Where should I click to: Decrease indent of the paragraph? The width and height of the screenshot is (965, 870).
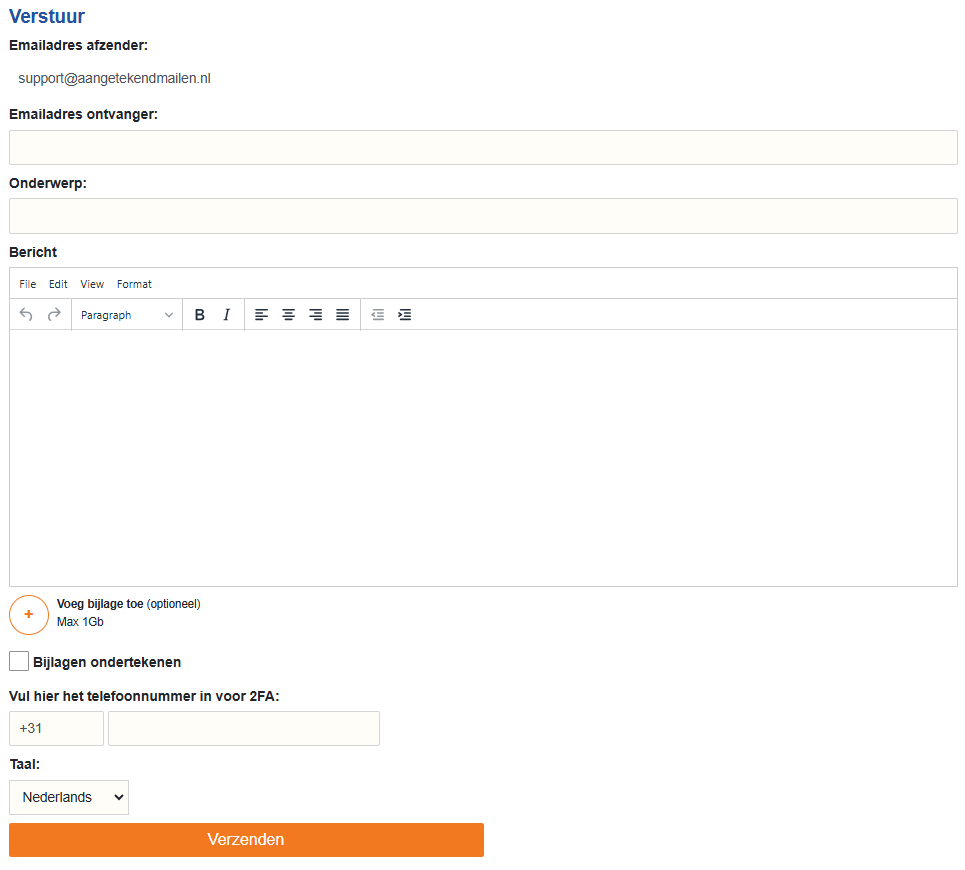(377, 315)
